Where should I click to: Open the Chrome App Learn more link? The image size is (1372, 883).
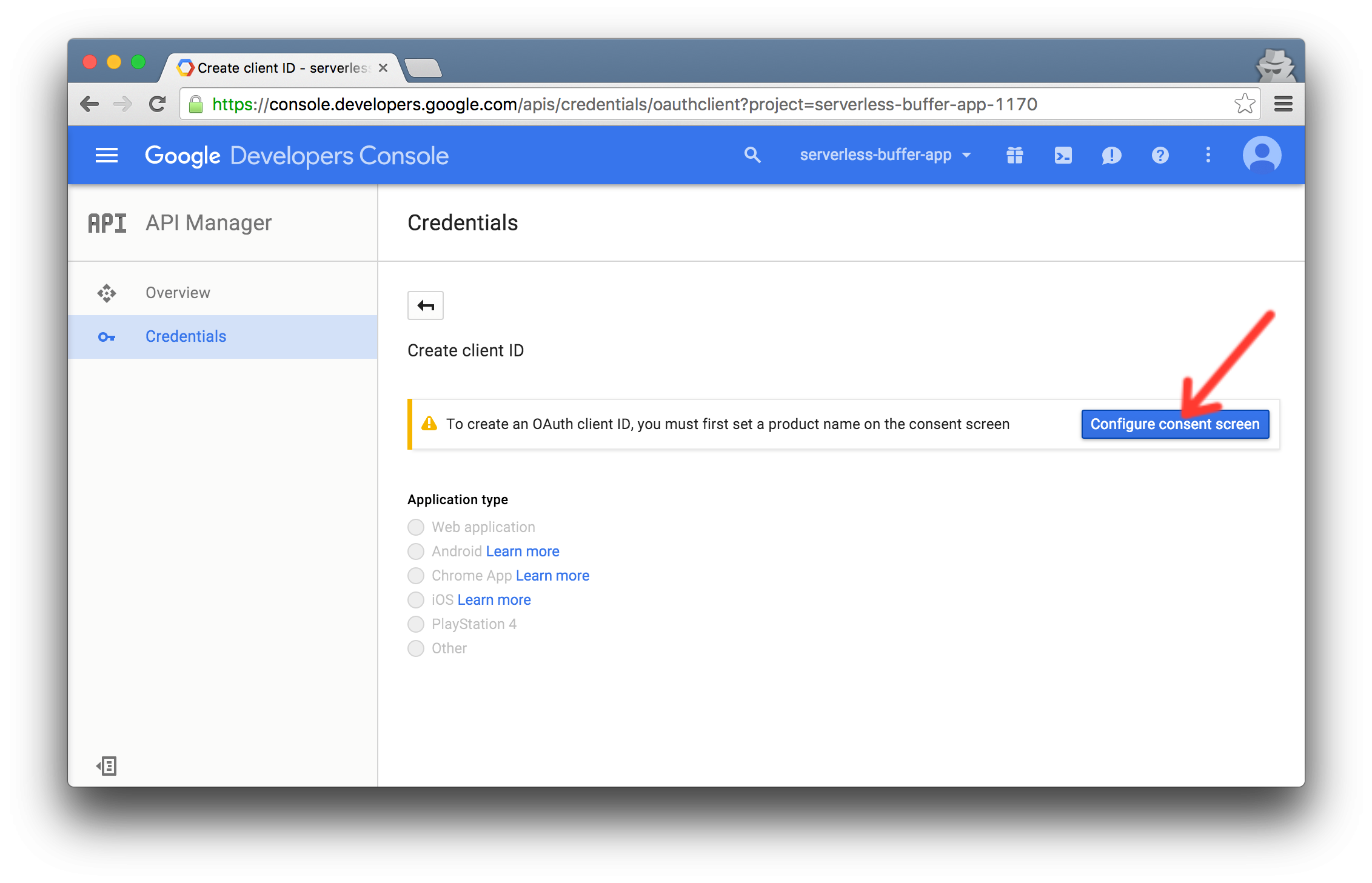point(552,576)
